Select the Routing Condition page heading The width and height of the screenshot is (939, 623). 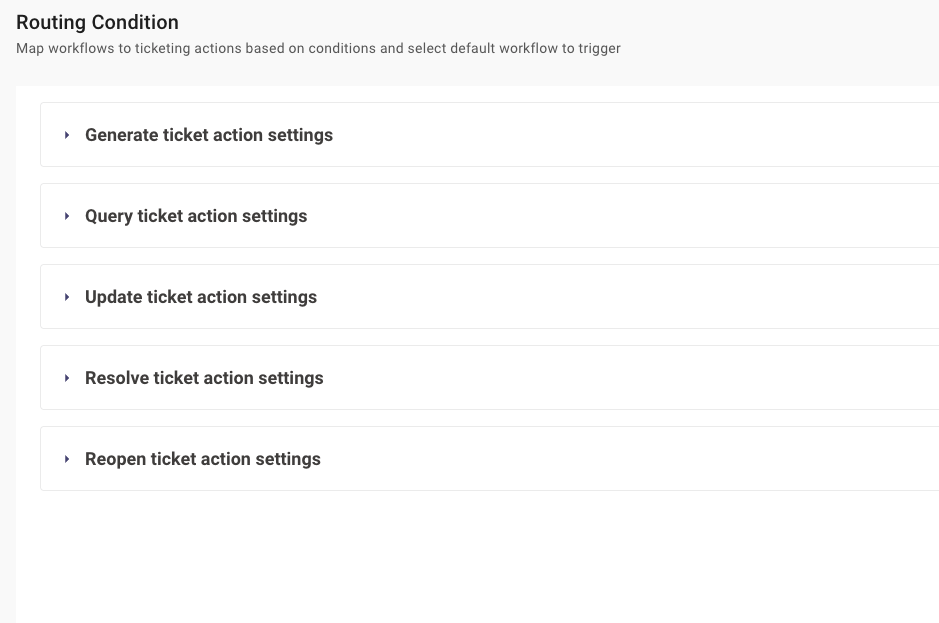pyautogui.click(x=97, y=22)
